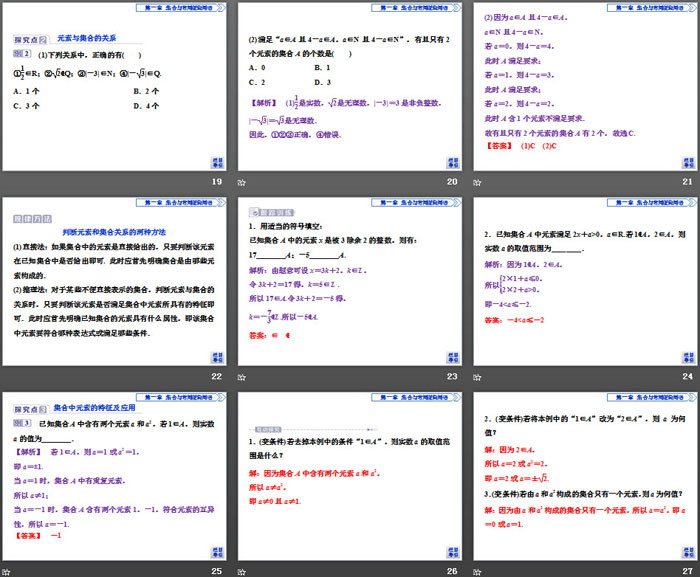700x577 pixels.
Task: Select slide 19 thumbnail about element-set relations
Action: (x=114, y=87)
